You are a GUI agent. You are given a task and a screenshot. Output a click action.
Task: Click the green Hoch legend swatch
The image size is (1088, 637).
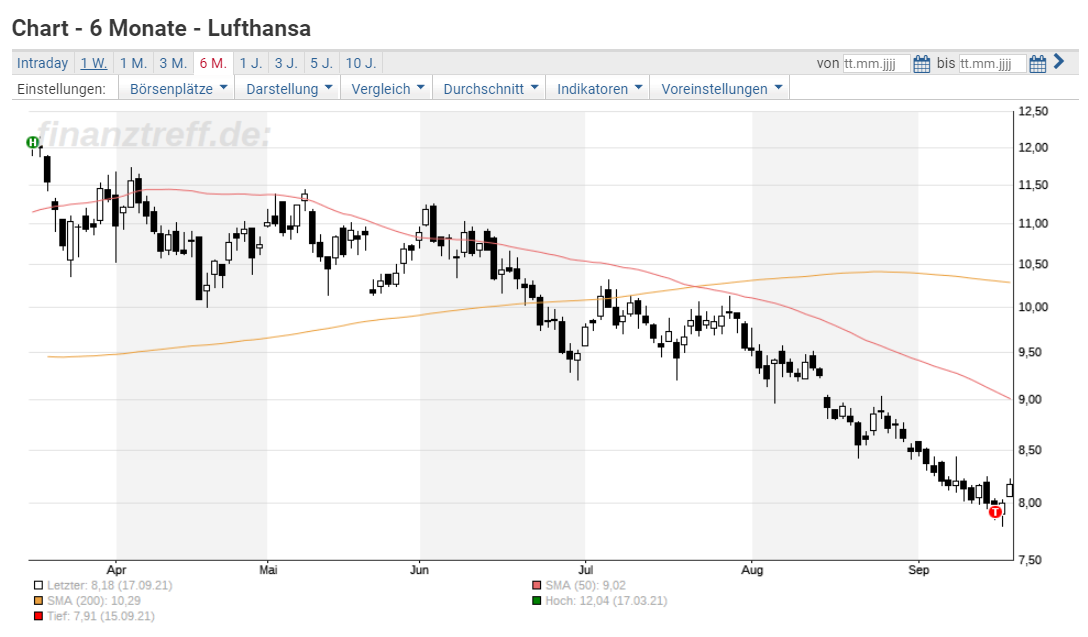pyautogui.click(x=536, y=601)
